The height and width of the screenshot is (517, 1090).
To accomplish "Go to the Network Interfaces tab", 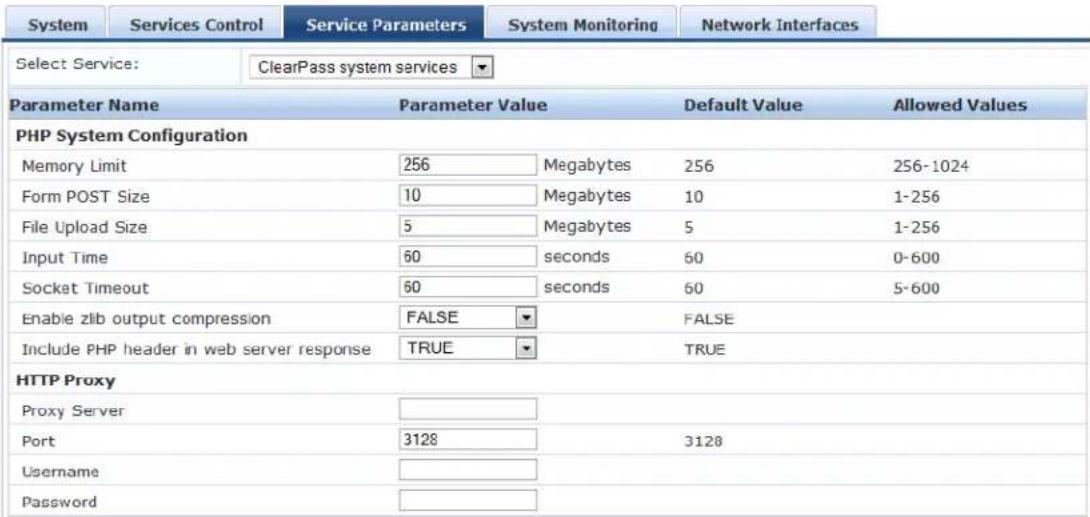I will [779, 25].
